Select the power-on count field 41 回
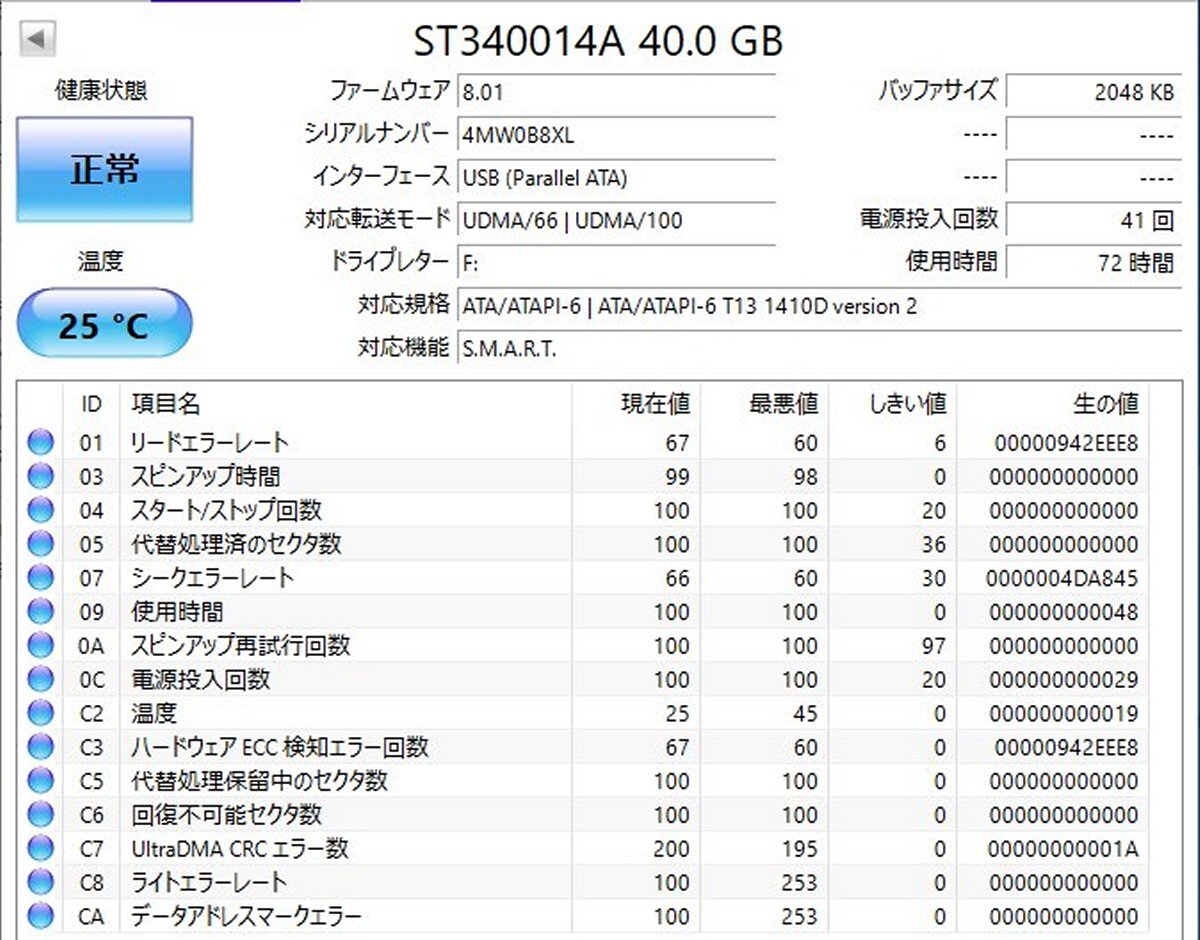1200x940 pixels. (x=1093, y=220)
